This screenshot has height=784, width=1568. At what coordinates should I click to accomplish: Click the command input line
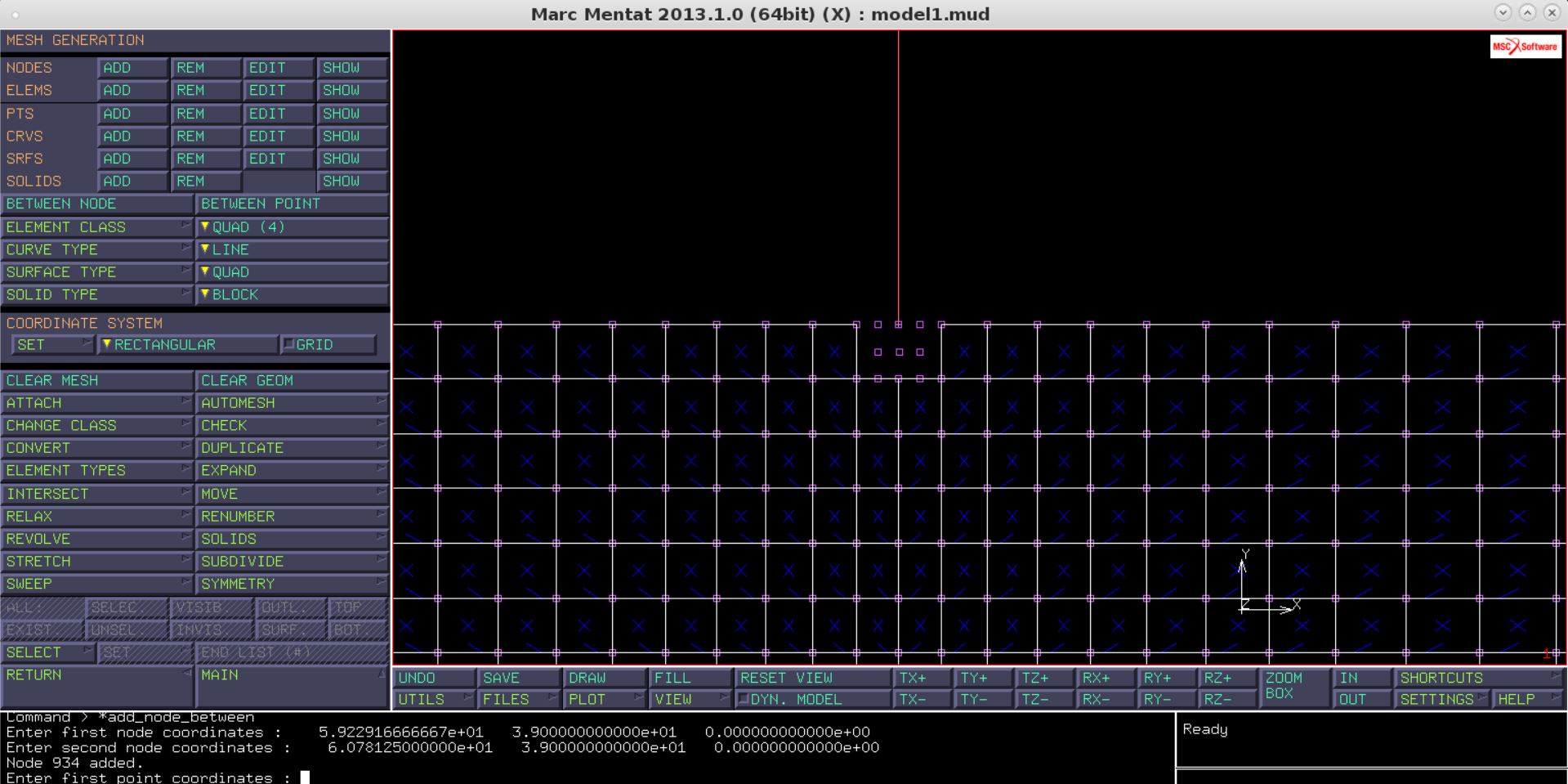tap(587, 777)
